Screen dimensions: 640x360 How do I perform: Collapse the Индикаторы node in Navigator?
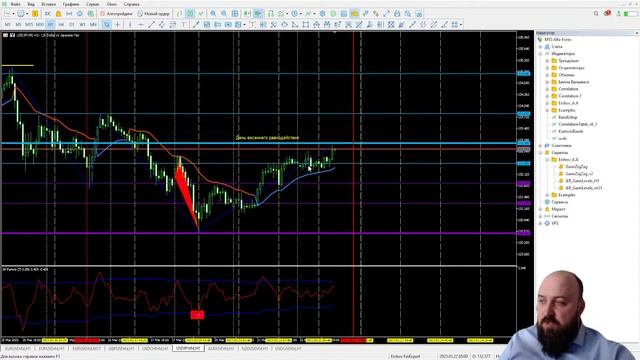(x=541, y=53)
